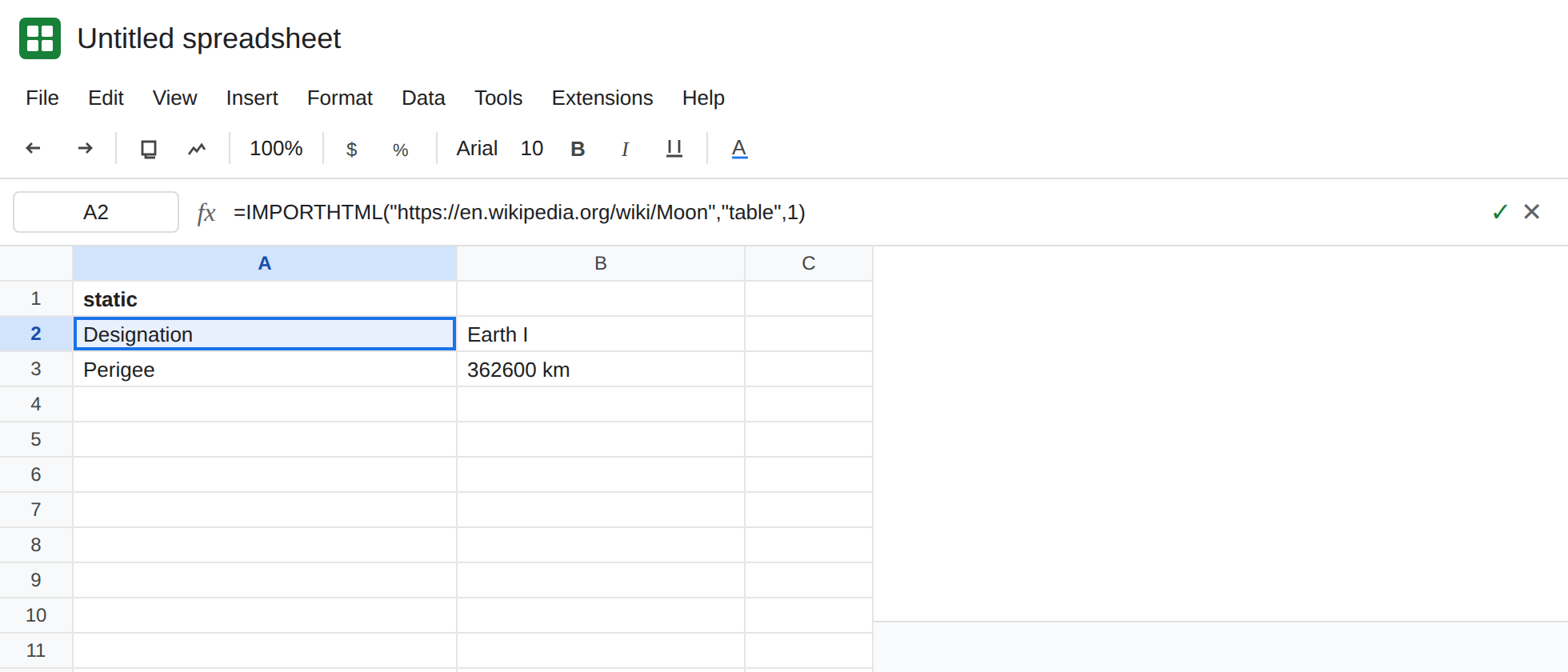Select the 'Perigee' cell
This screenshot has width=1568, height=672.
265,369
